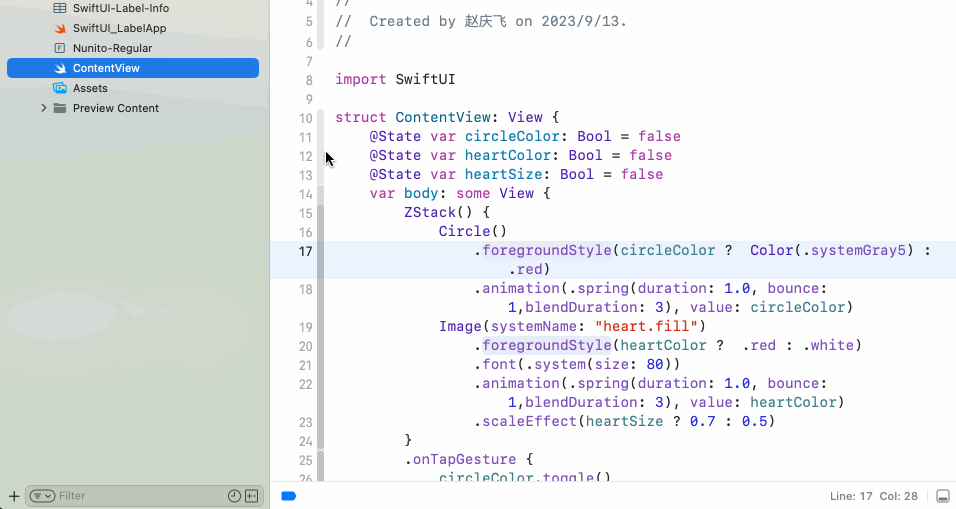
Task: Expand the Preview Content folder
Action: [43, 108]
